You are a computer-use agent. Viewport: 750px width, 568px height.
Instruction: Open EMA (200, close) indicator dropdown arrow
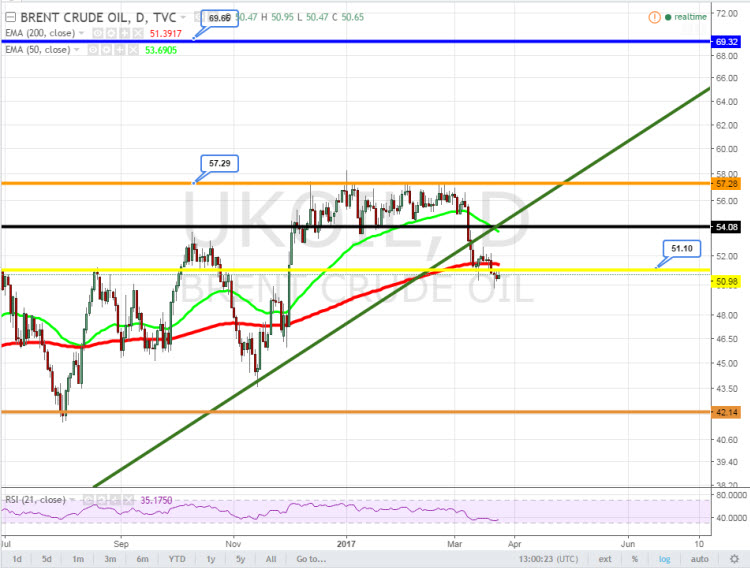coord(81,33)
